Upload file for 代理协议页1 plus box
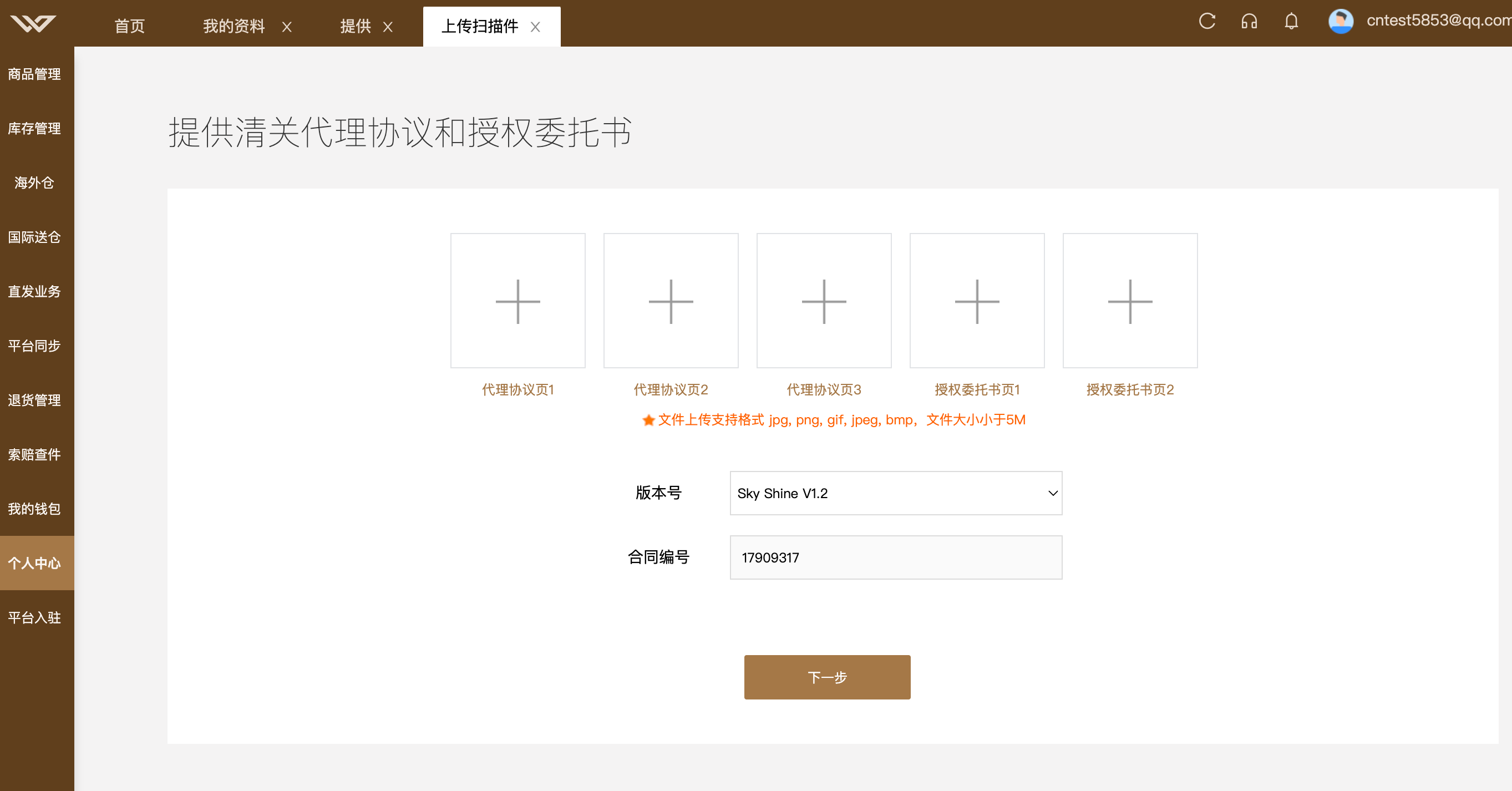The width and height of the screenshot is (1512, 791). coord(517,301)
